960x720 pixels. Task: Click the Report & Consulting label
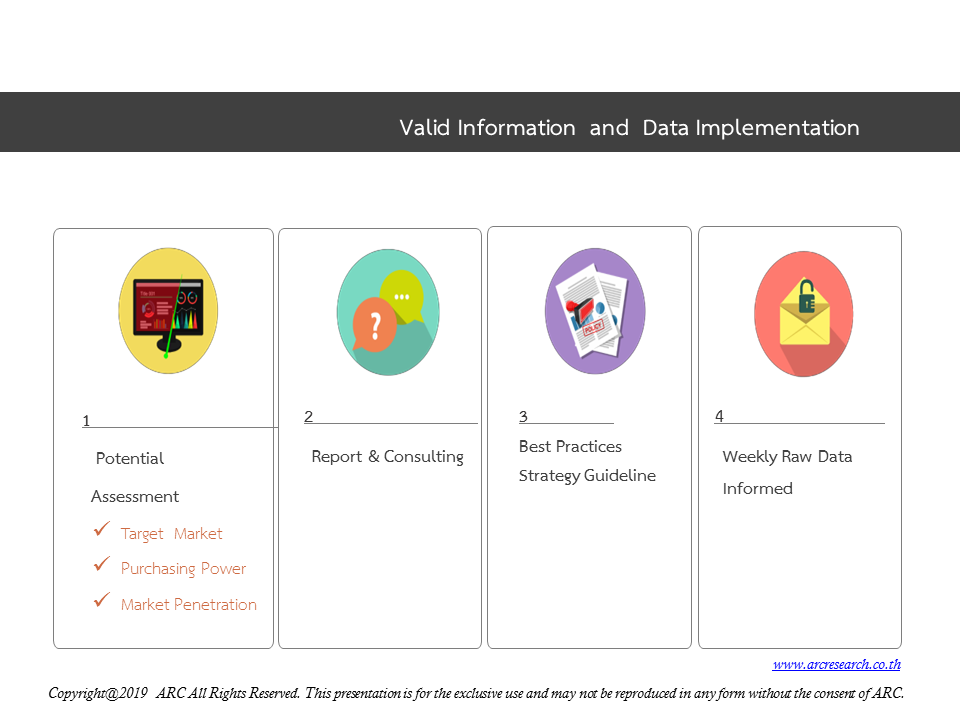(x=388, y=457)
